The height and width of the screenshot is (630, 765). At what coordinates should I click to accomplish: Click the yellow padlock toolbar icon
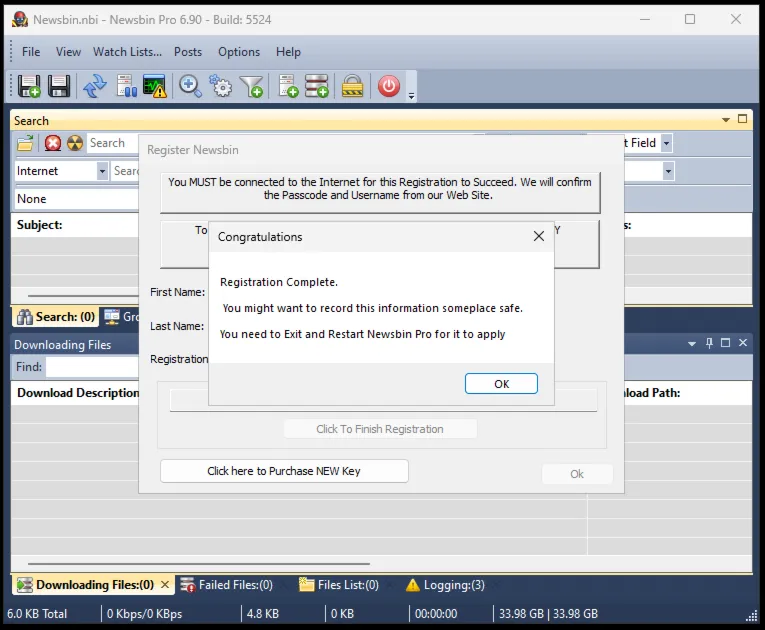(x=352, y=86)
